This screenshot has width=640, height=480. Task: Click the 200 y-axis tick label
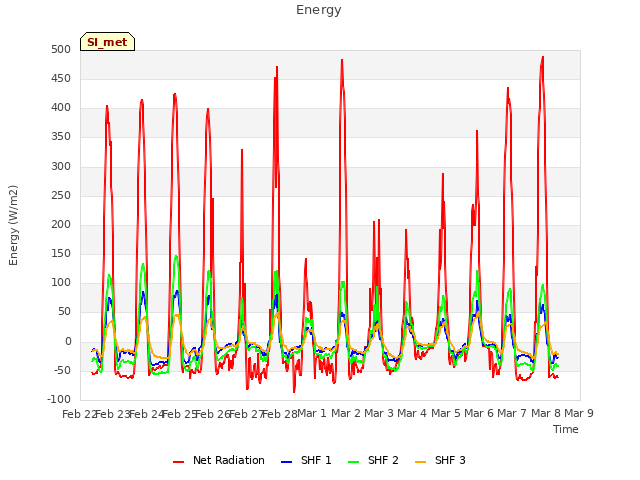click(61, 224)
